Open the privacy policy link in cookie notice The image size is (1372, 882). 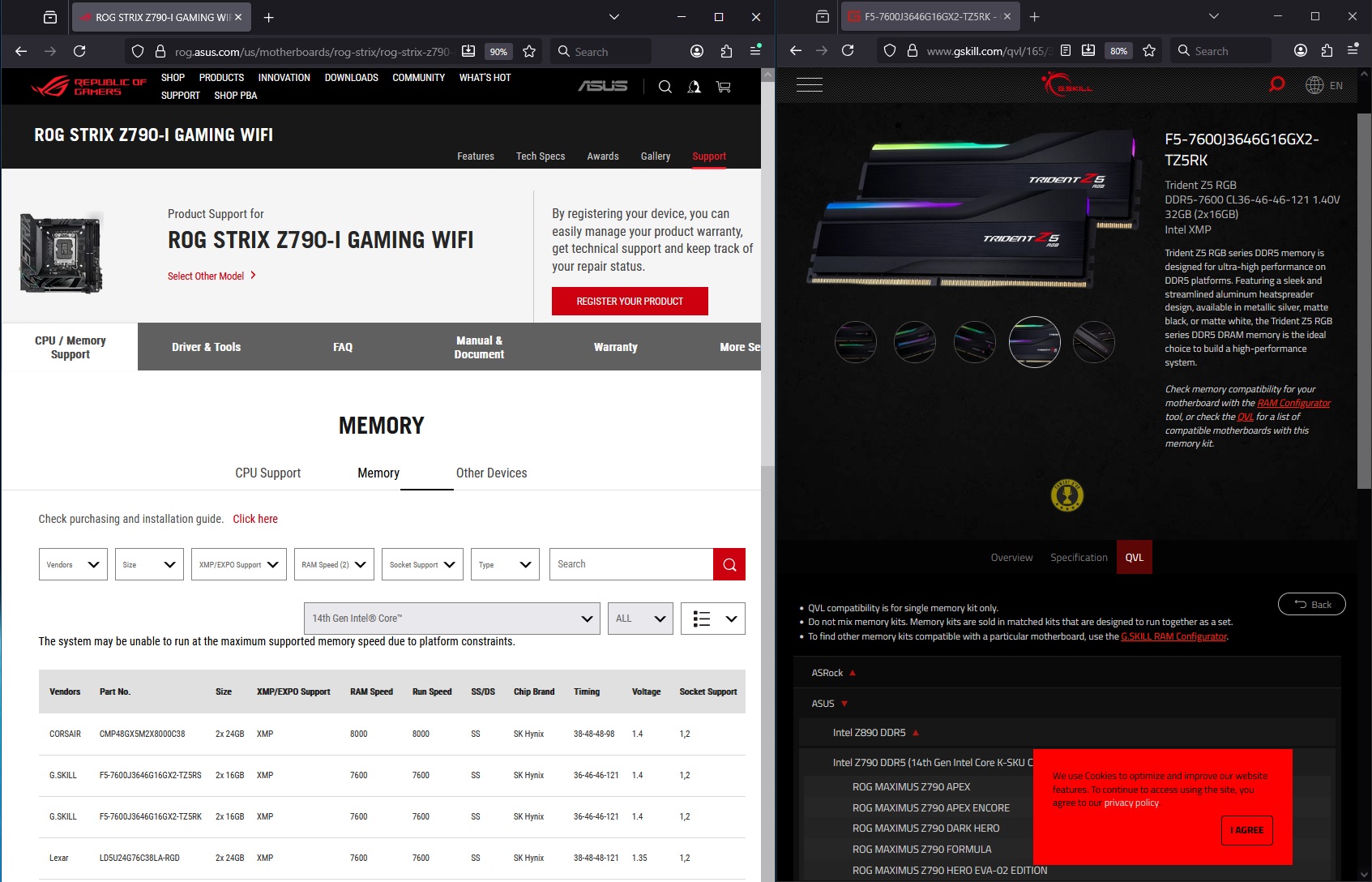1131,803
